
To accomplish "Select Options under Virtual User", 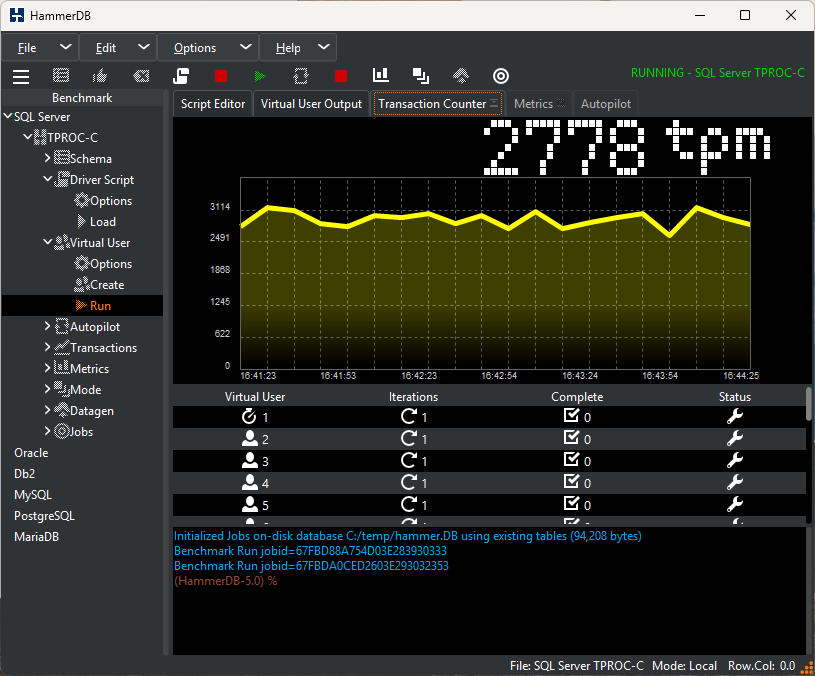I will point(103,263).
